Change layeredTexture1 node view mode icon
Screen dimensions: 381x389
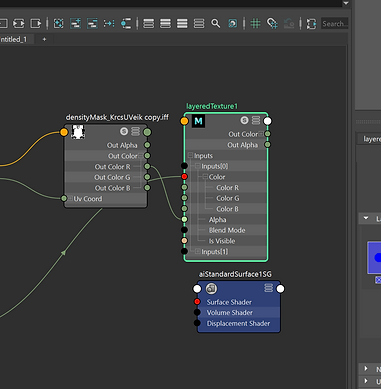(x=256, y=120)
